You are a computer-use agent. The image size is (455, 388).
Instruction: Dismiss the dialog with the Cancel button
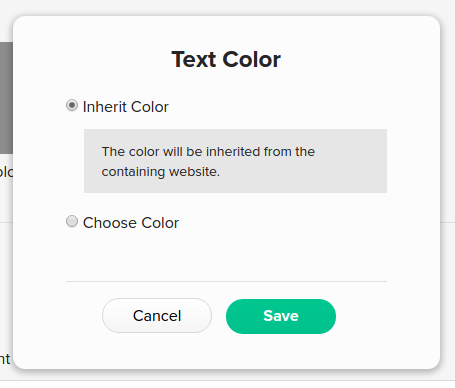(157, 316)
